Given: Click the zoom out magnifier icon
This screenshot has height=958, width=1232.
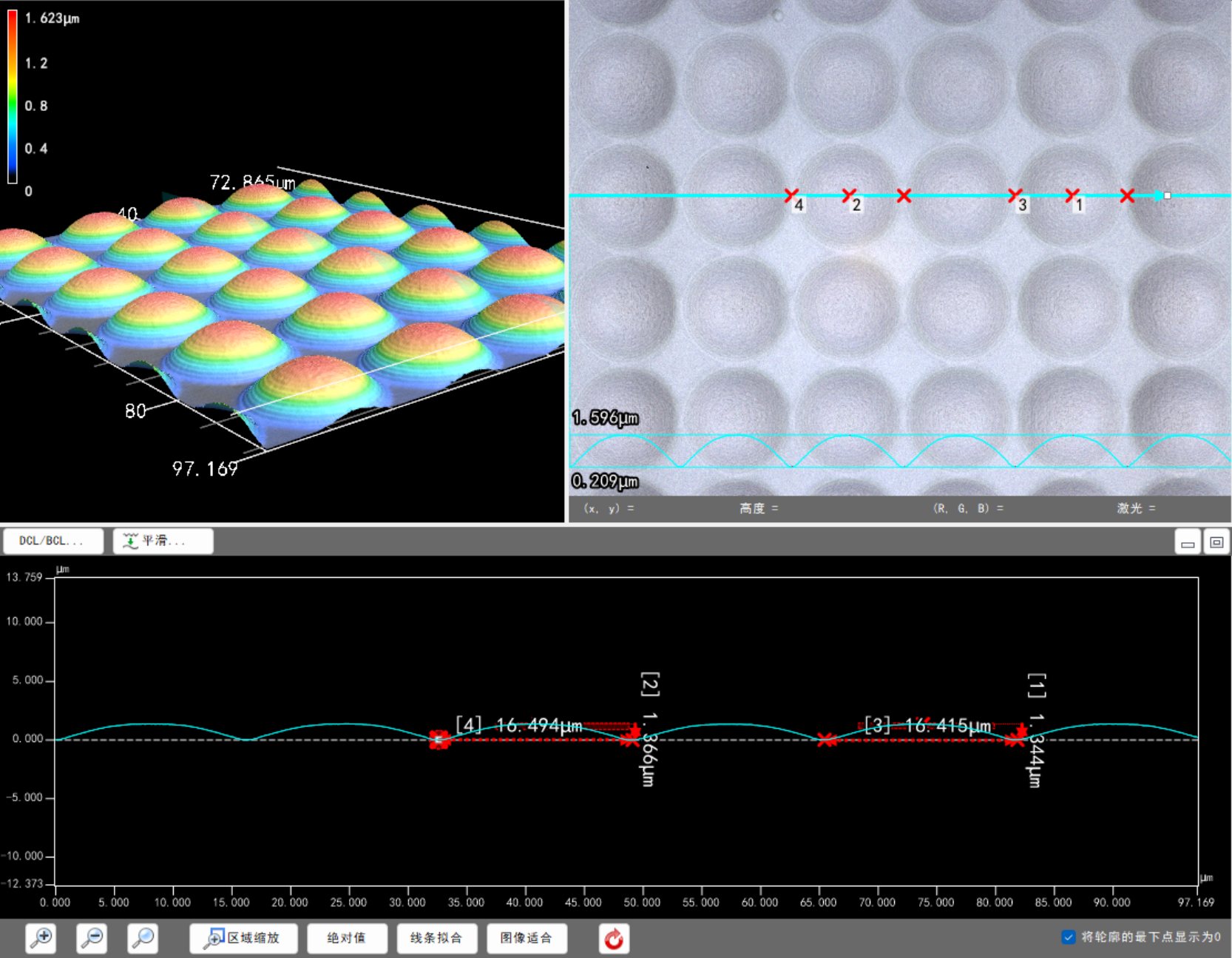Looking at the screenshot, I should coord(92,938).
